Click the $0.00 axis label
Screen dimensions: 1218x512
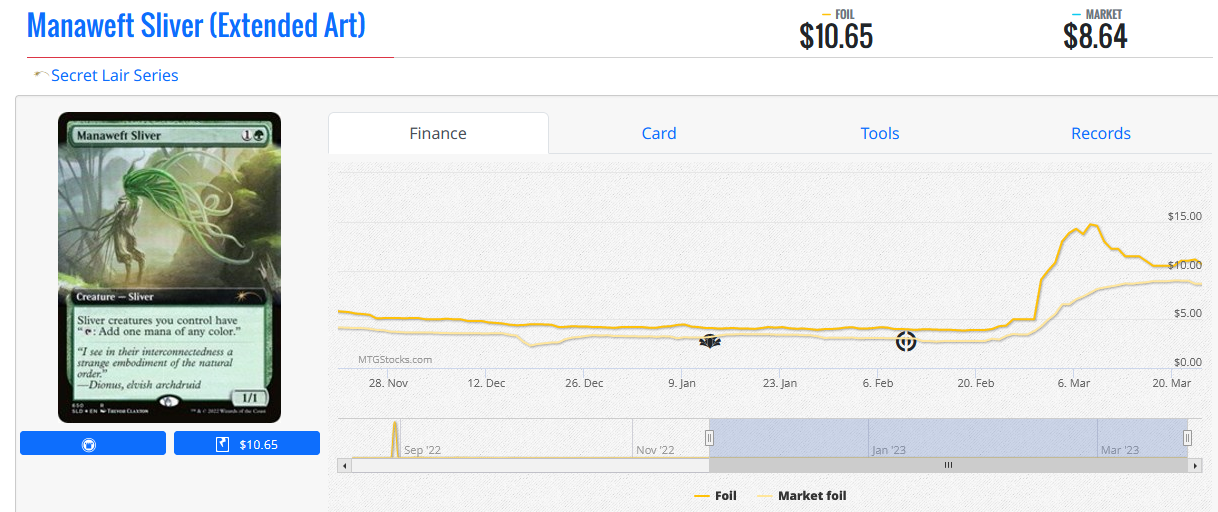tap(1187, 362)
